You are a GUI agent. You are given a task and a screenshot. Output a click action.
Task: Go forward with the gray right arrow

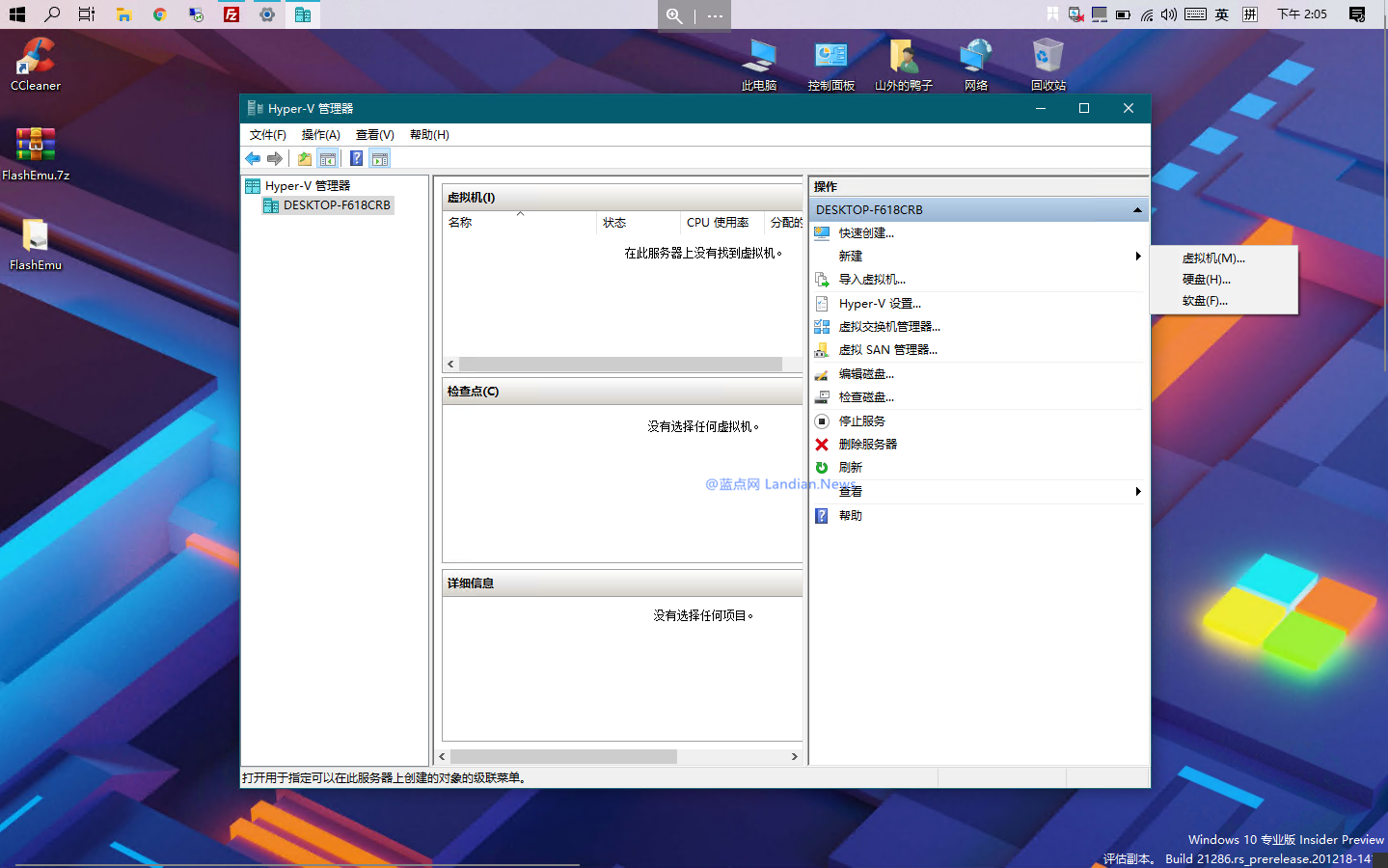pos(275,158)
